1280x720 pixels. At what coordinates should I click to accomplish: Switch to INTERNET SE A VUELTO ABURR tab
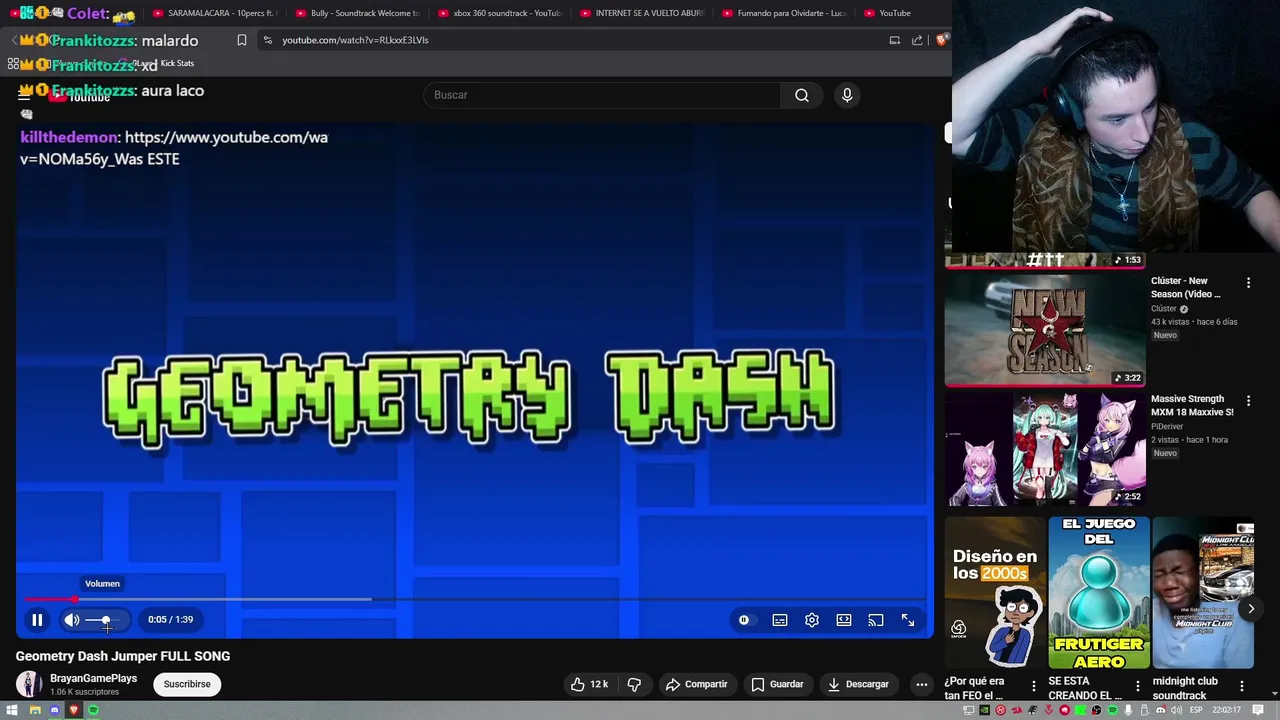642,13
